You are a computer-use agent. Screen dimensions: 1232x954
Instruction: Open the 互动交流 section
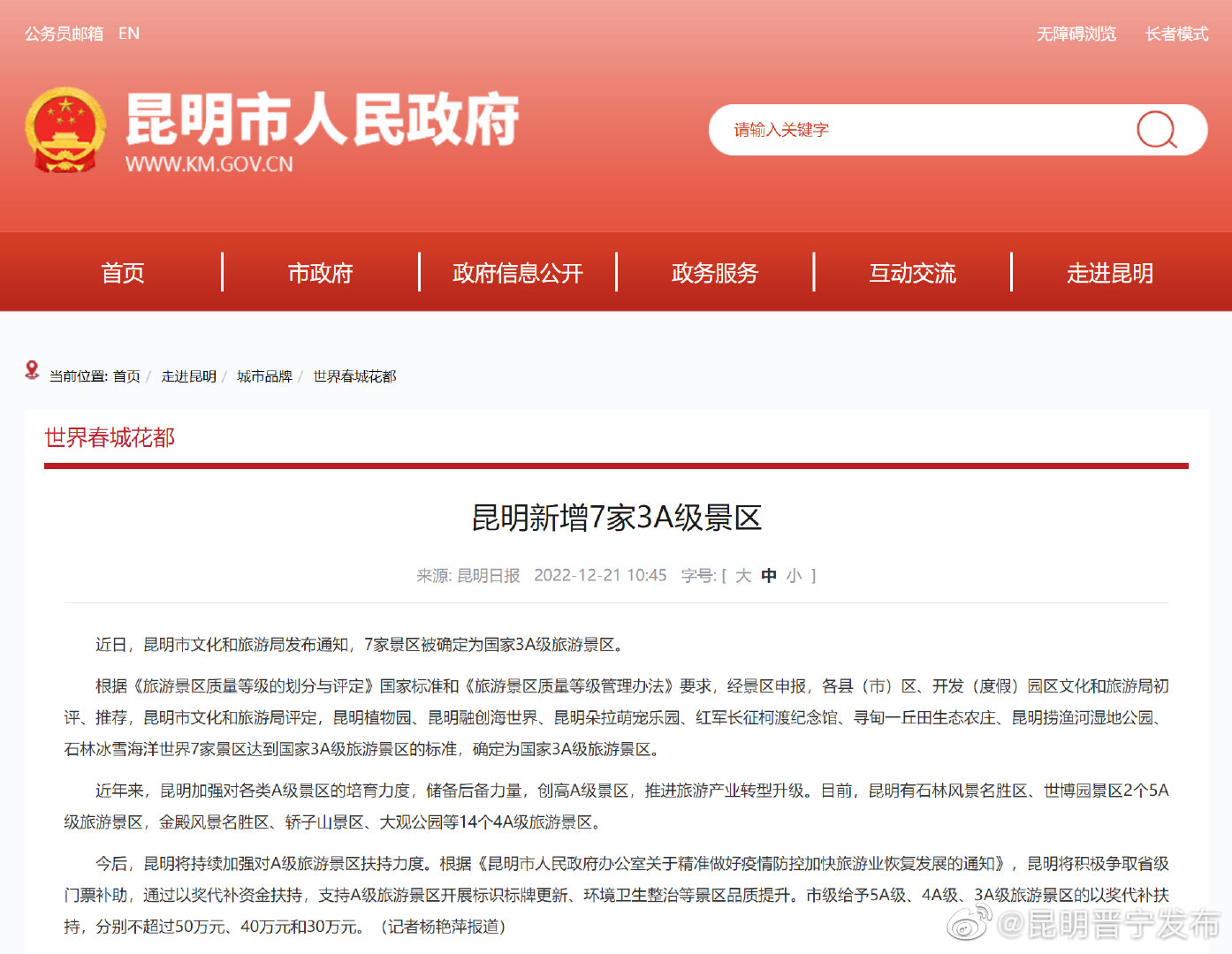[912, 272]
